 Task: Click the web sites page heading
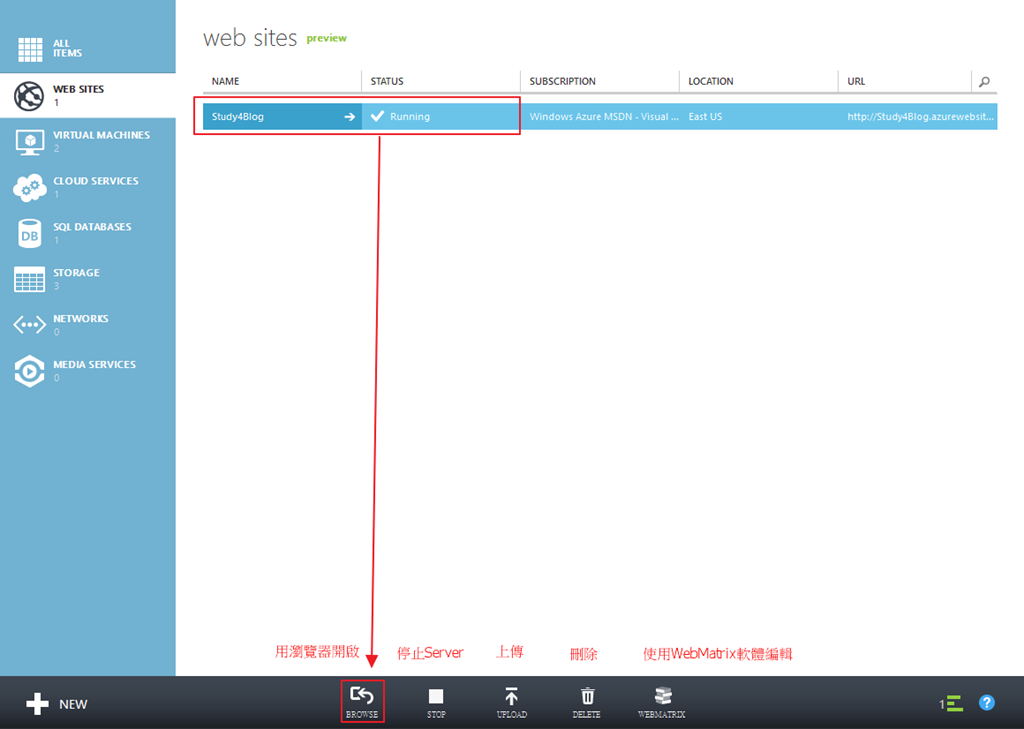pos(250,38)
